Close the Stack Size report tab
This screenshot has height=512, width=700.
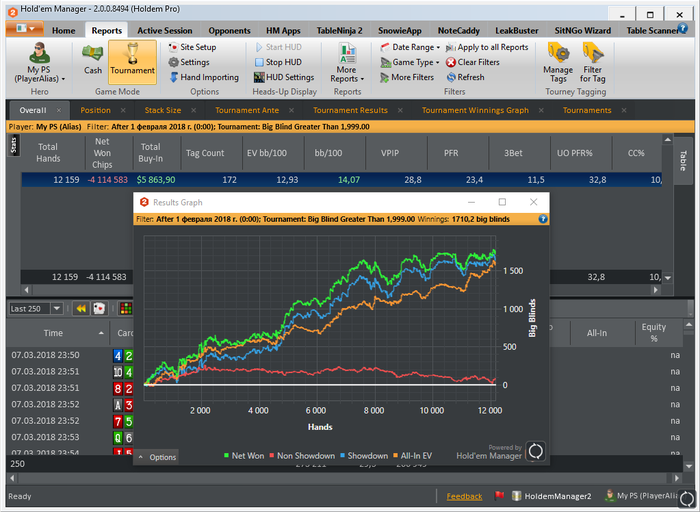tap(193, 110)
